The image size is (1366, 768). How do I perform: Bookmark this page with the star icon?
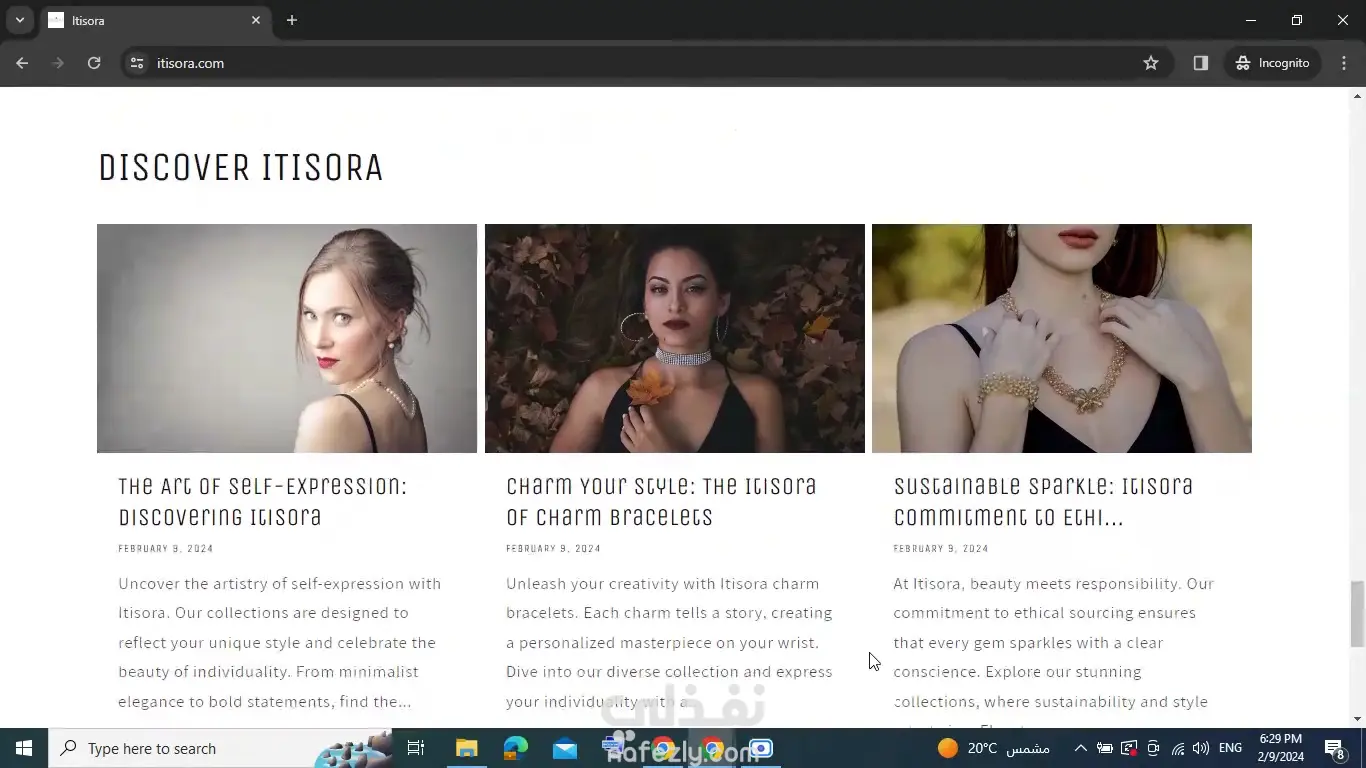point(1151,63)
